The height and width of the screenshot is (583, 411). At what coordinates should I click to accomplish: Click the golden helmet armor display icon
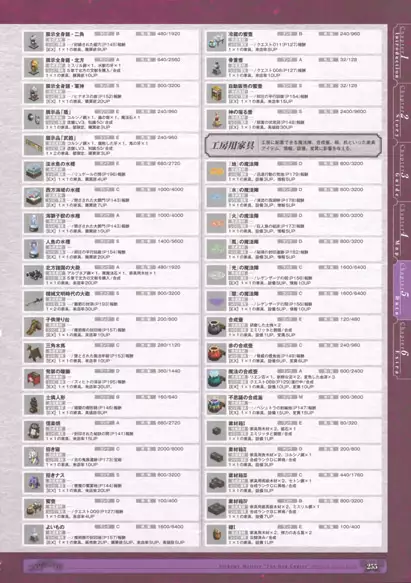(x=34, y=67)
